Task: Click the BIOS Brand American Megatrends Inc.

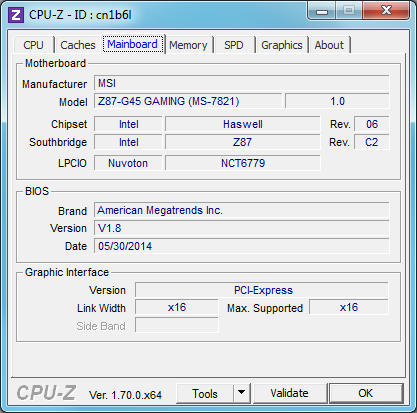Action: pyautogui.click(x=241, y=210)
